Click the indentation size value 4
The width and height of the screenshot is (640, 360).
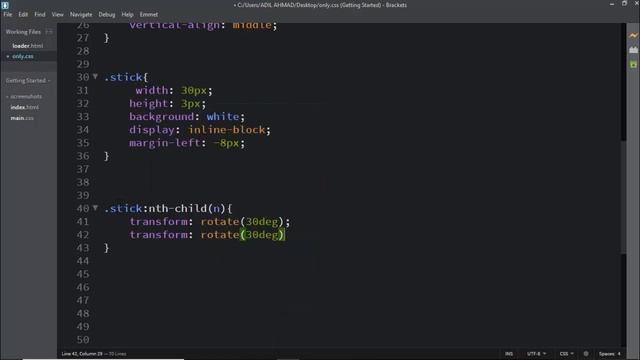pos(619,354)
